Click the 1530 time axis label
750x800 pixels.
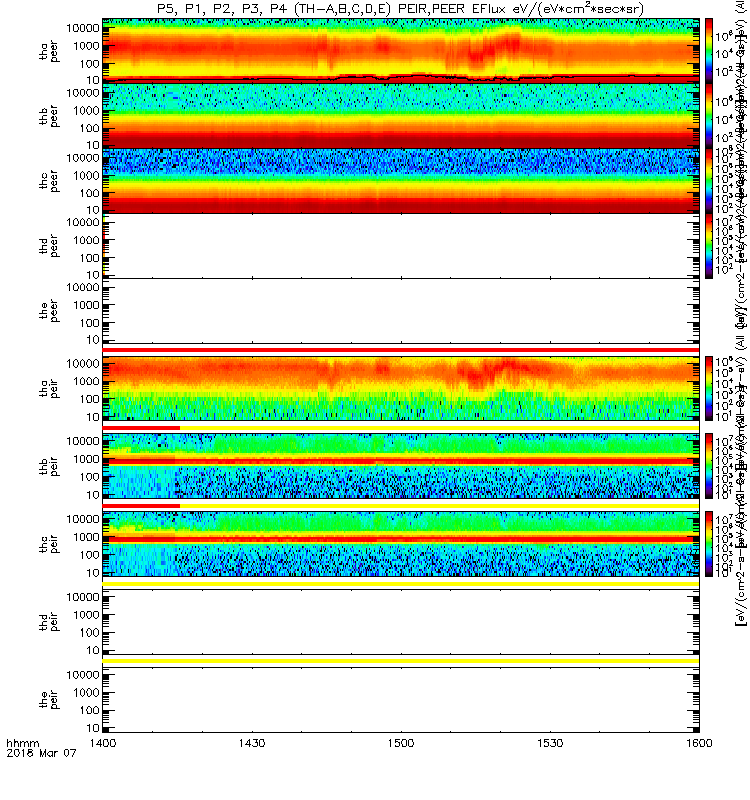[550, 743]
